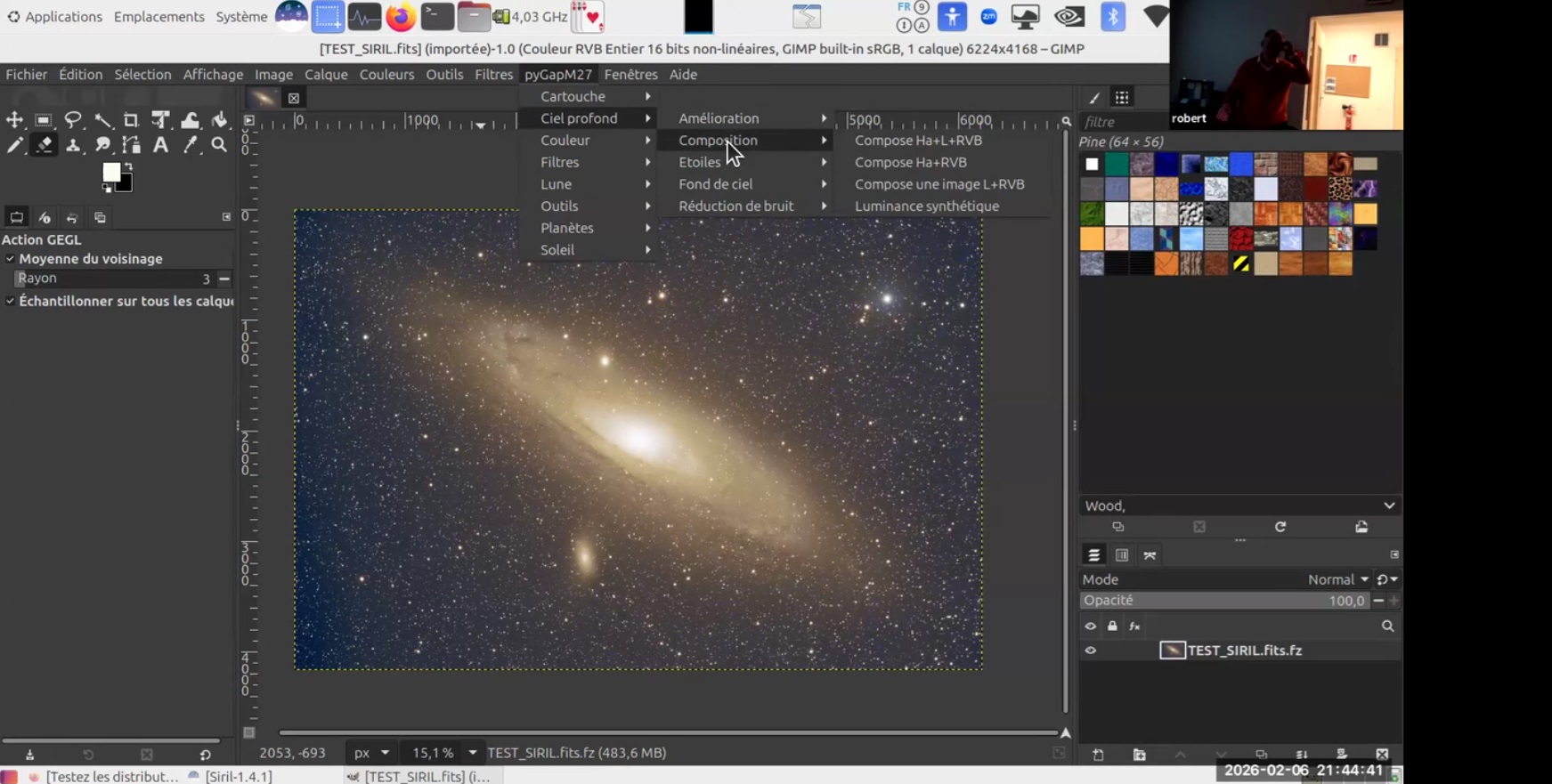Select the Color Picker eyedropper tool
This screenshot has width=1552, height=784.
click(190, 145)
